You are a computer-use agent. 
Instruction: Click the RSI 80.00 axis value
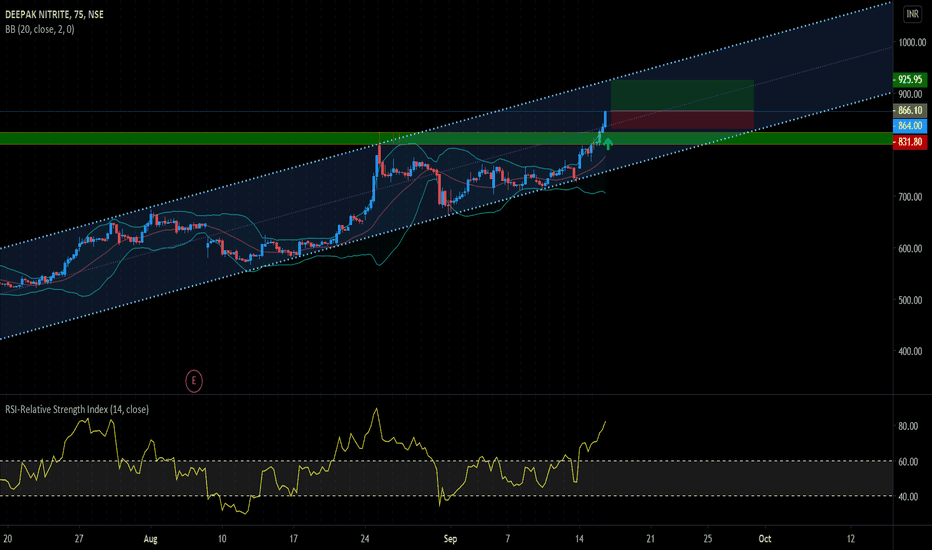click(x=908, y=426)
